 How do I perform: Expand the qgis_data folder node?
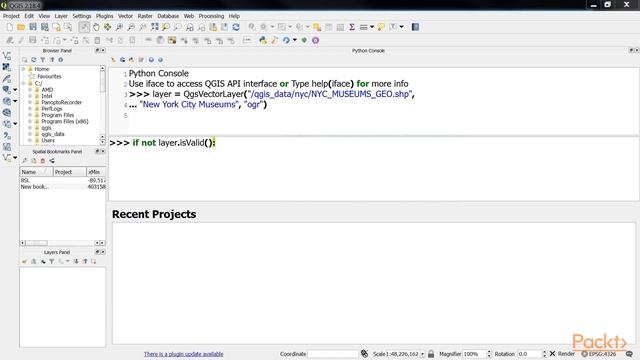[x=30, y=134]
